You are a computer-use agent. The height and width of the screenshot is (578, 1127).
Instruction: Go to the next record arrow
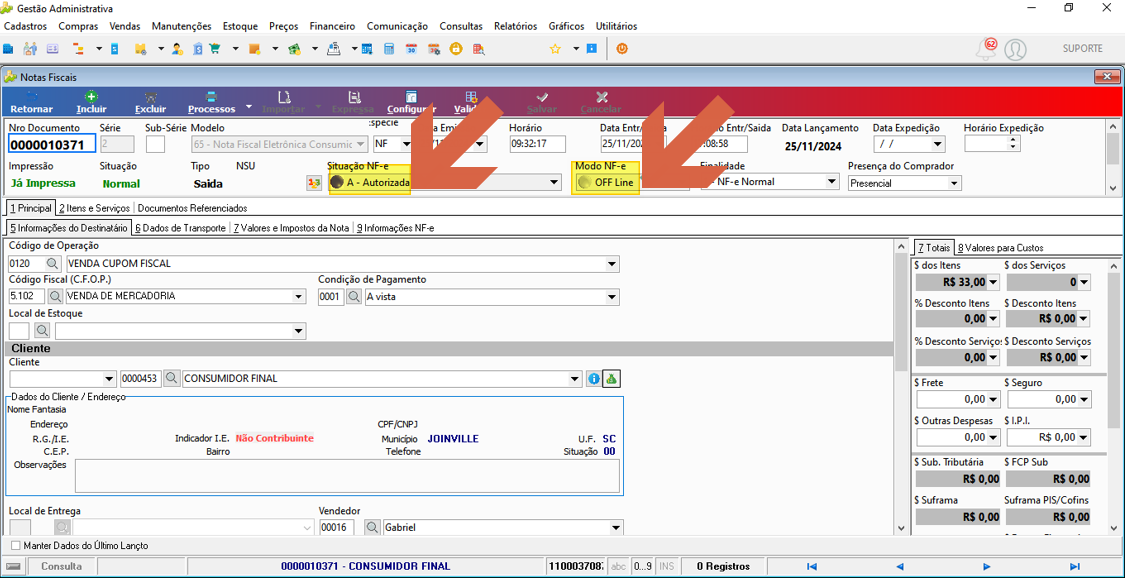point(987,566)
